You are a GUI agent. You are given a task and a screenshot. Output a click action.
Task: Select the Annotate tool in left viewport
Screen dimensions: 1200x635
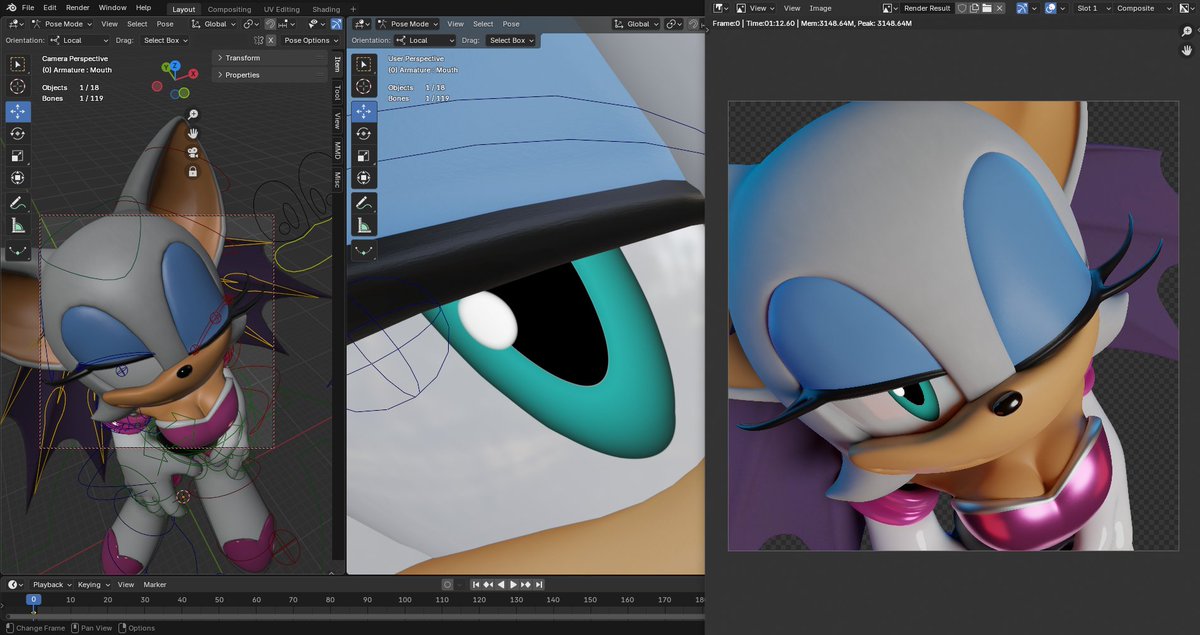(18, 203)
